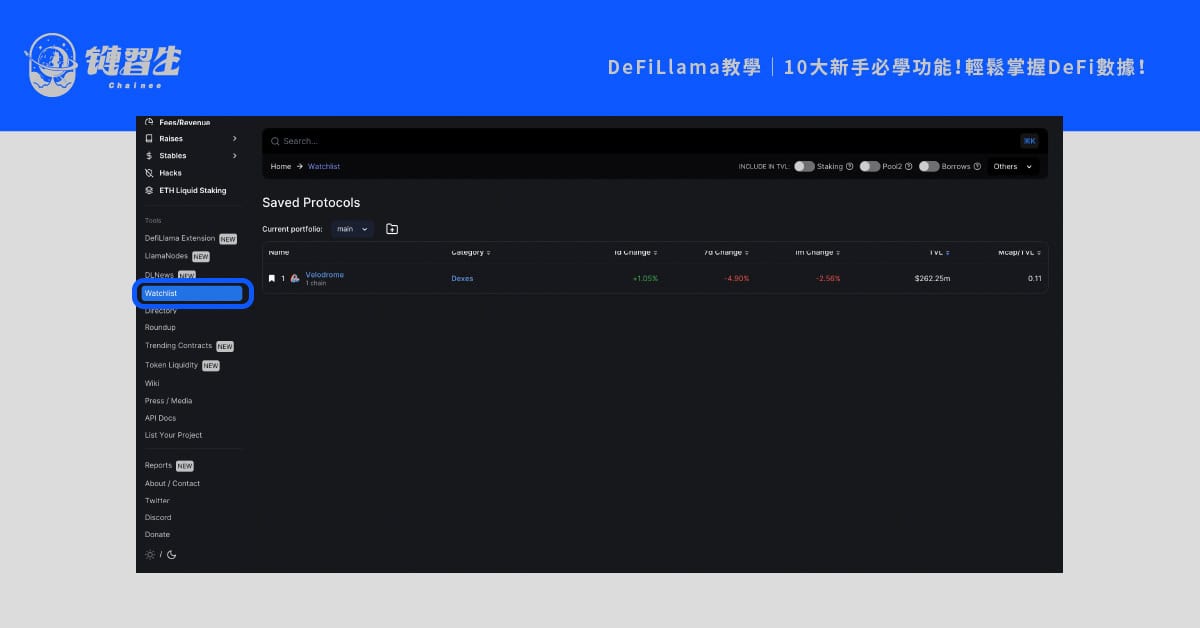Click the $262.25m TVL value
1200x628 pixels.
click(932, 279)
